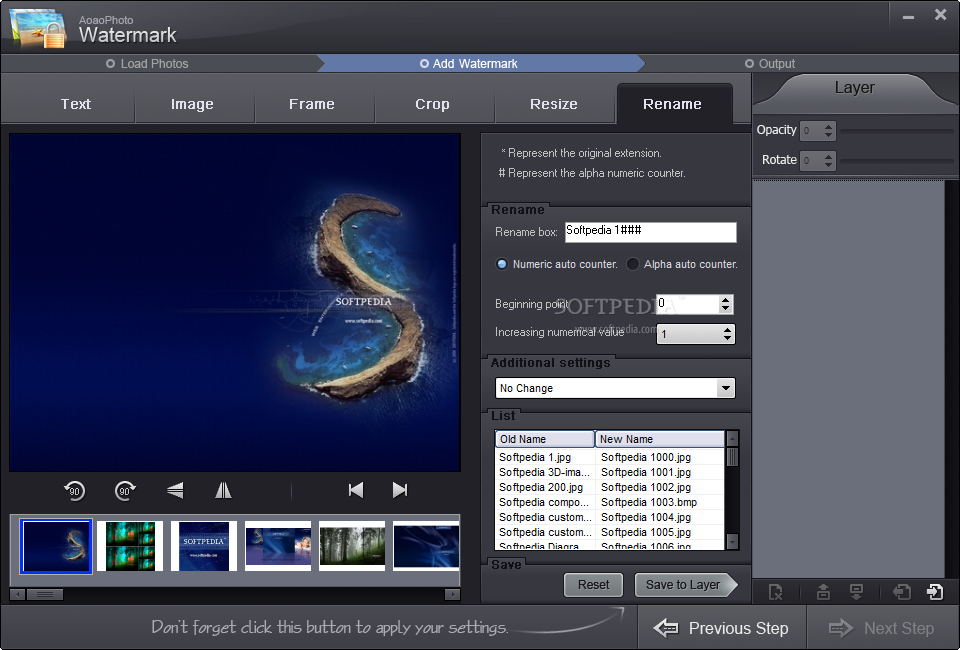Click the Previous Step button

point(722,628)
